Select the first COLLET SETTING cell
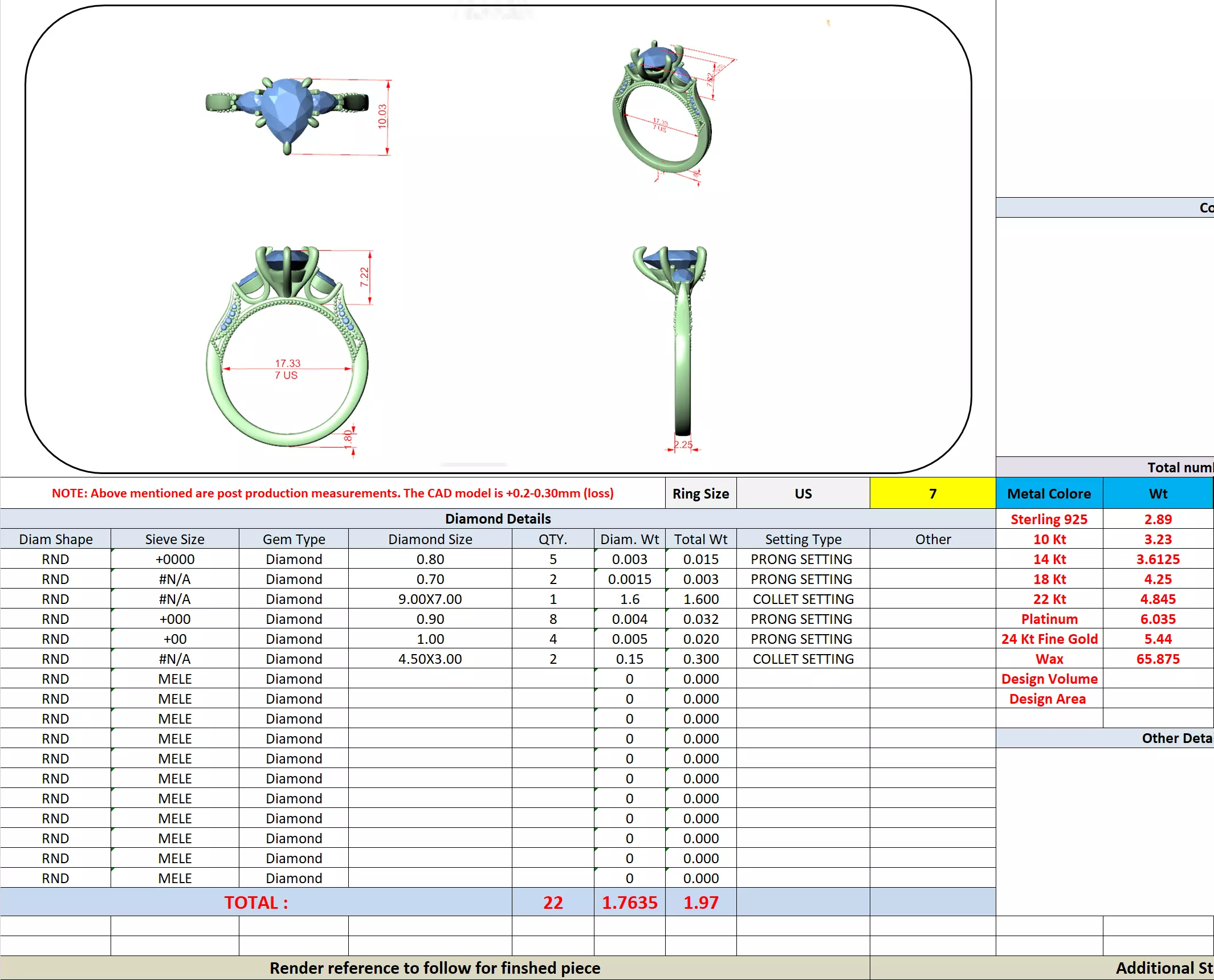 802,599
